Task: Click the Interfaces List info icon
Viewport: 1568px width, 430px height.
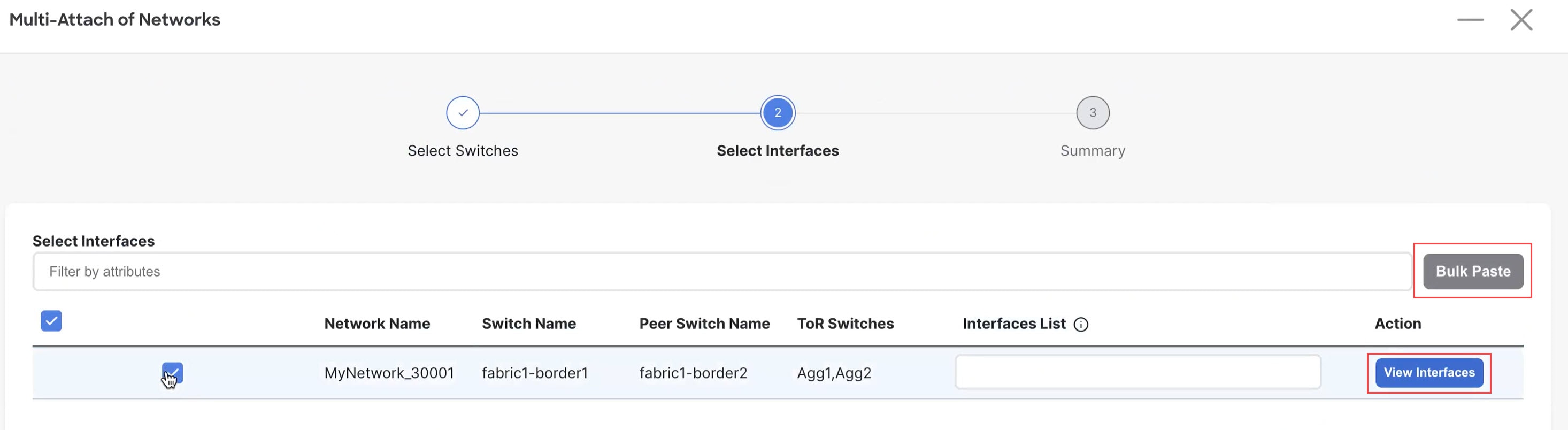Action: 1080,324
